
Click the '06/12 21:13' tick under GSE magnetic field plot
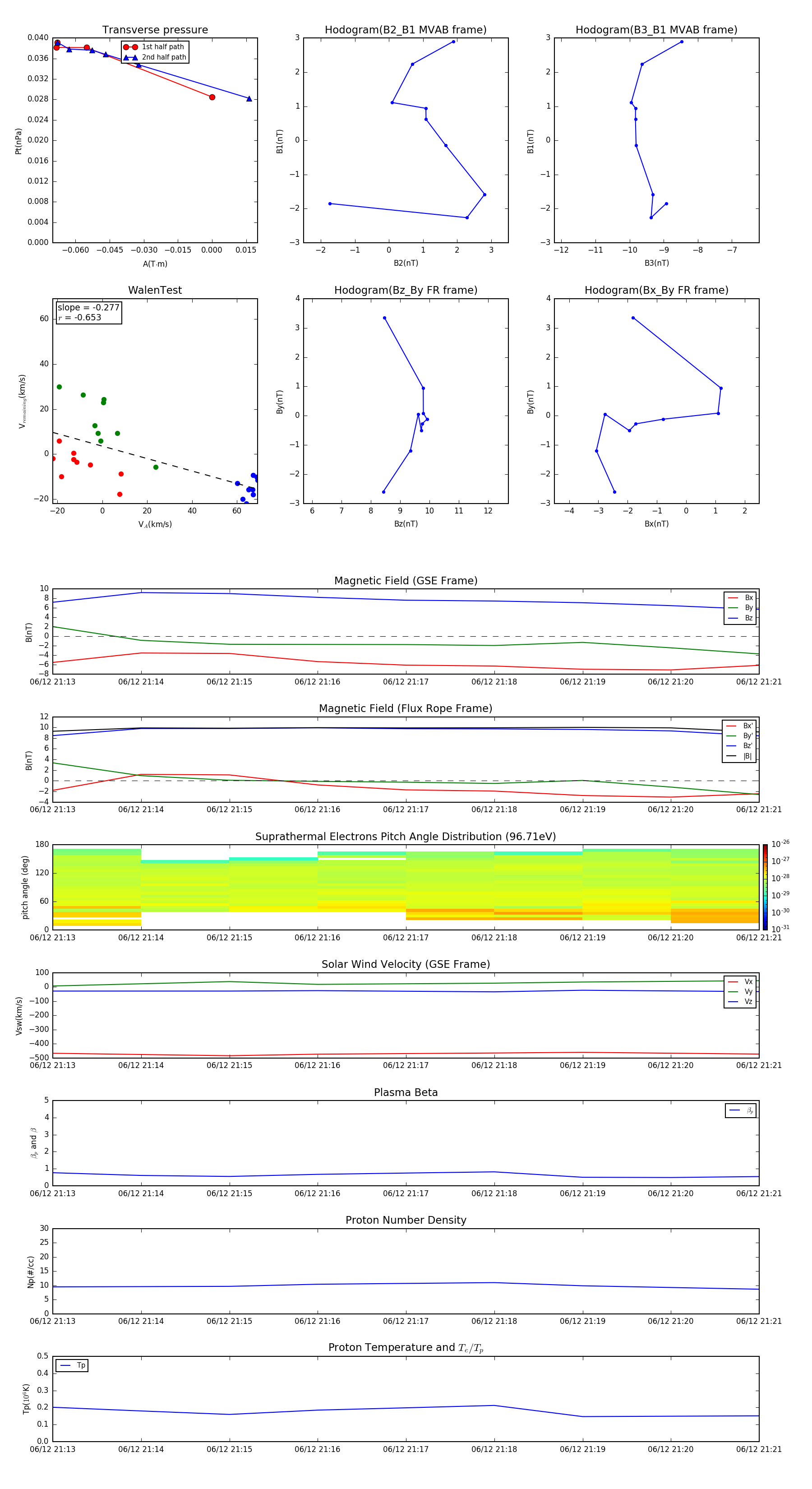click(53, 682)
